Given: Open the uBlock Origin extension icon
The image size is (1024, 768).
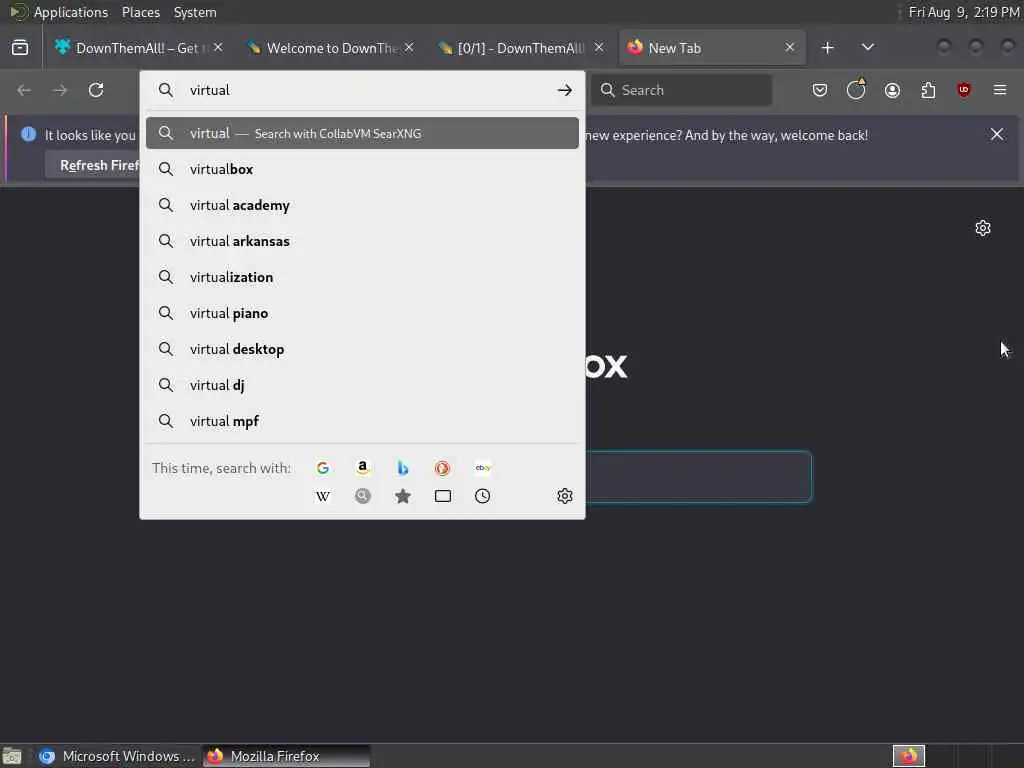Looking at the screenshot, I should point(963,90).
